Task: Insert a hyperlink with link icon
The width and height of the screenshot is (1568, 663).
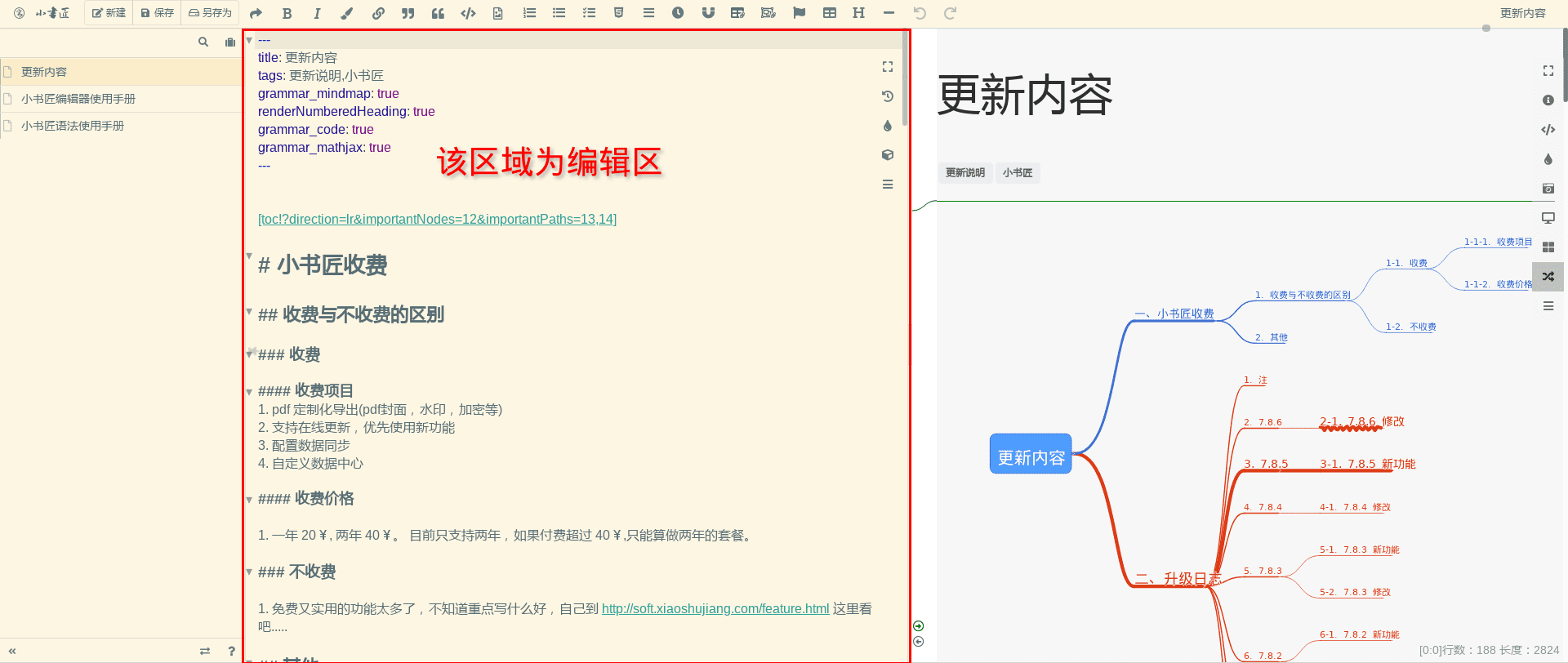Action: click(378, 13)
